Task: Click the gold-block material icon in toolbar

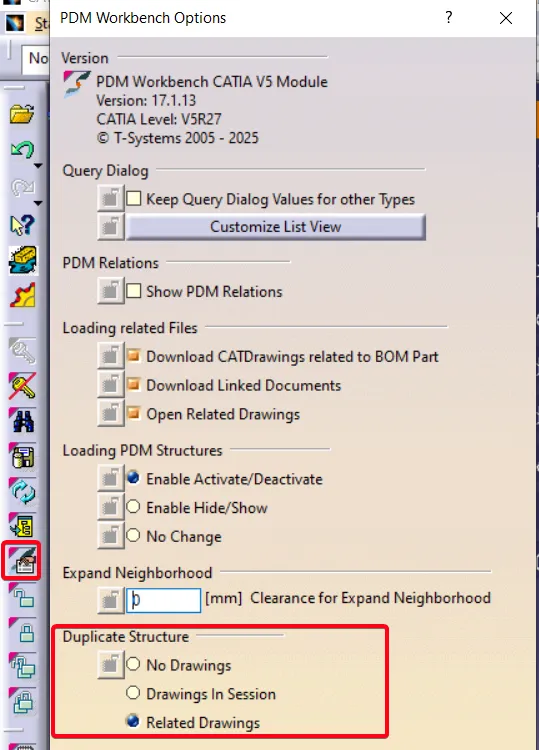Action: click(x=22, y=260)
